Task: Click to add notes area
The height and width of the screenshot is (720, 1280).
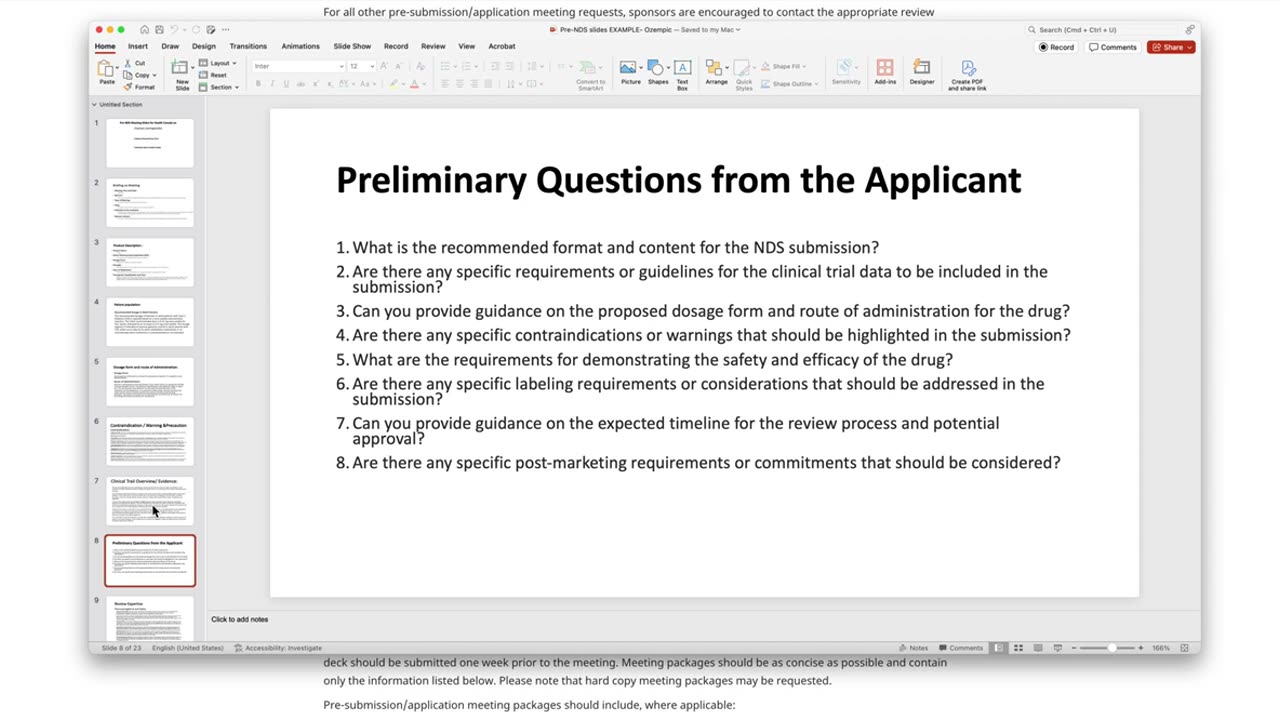Action: coord(240,619)
